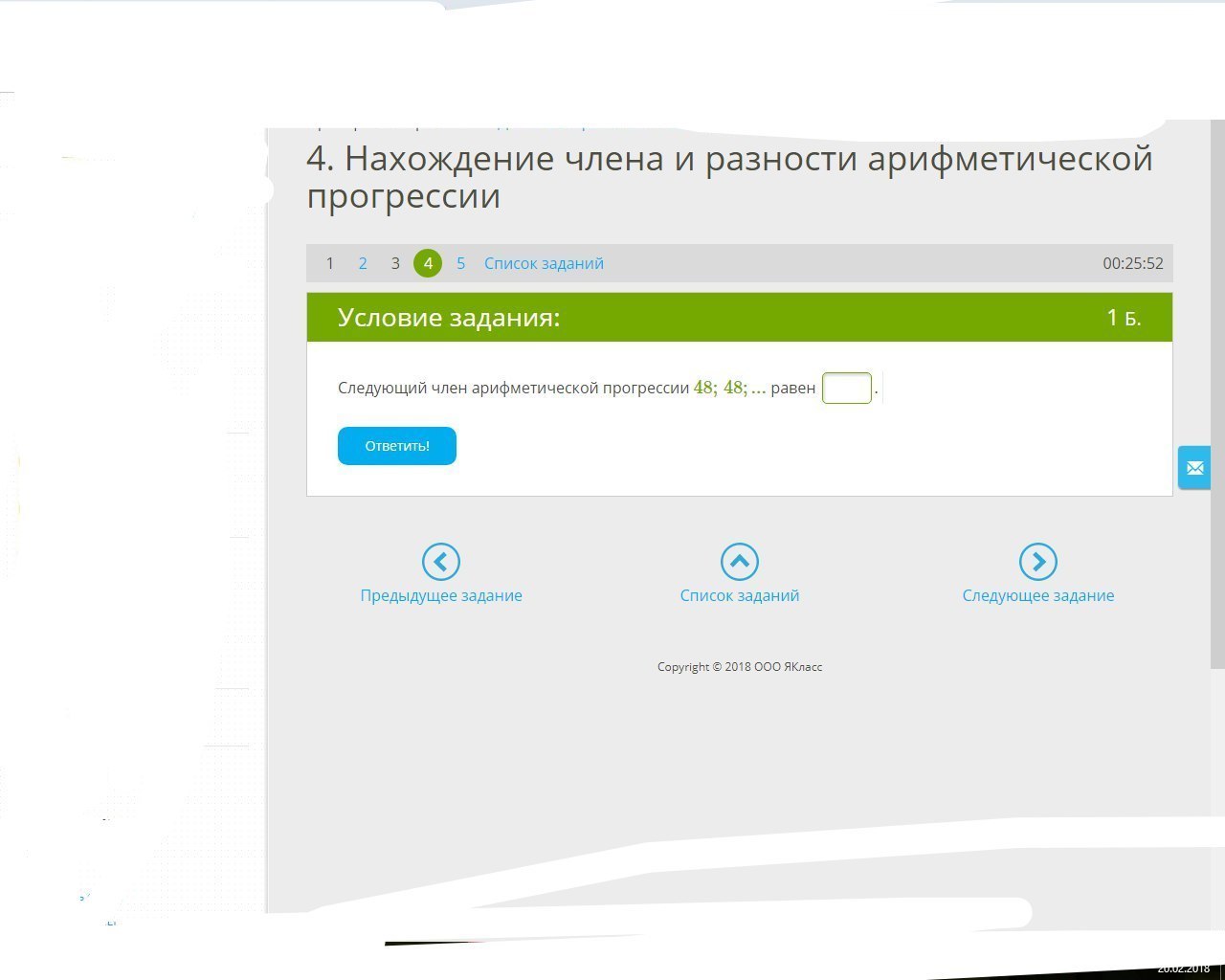Viewport: 1225px width, 980px height.
Task: Click 'Список заданий' text below the up arrow
Action: point(740,595)
